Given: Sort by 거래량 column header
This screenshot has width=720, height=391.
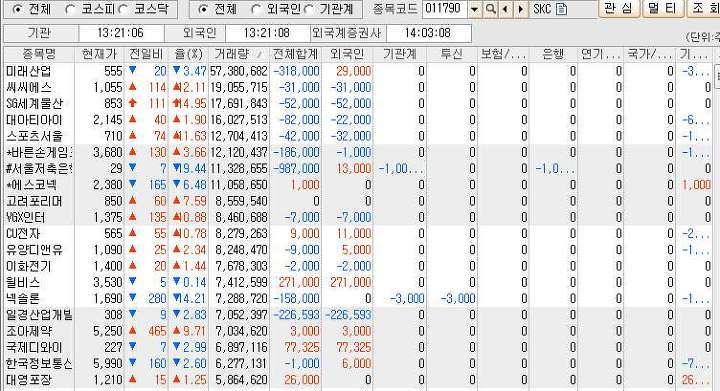Looking at the screenshot, I should [239, 54].
